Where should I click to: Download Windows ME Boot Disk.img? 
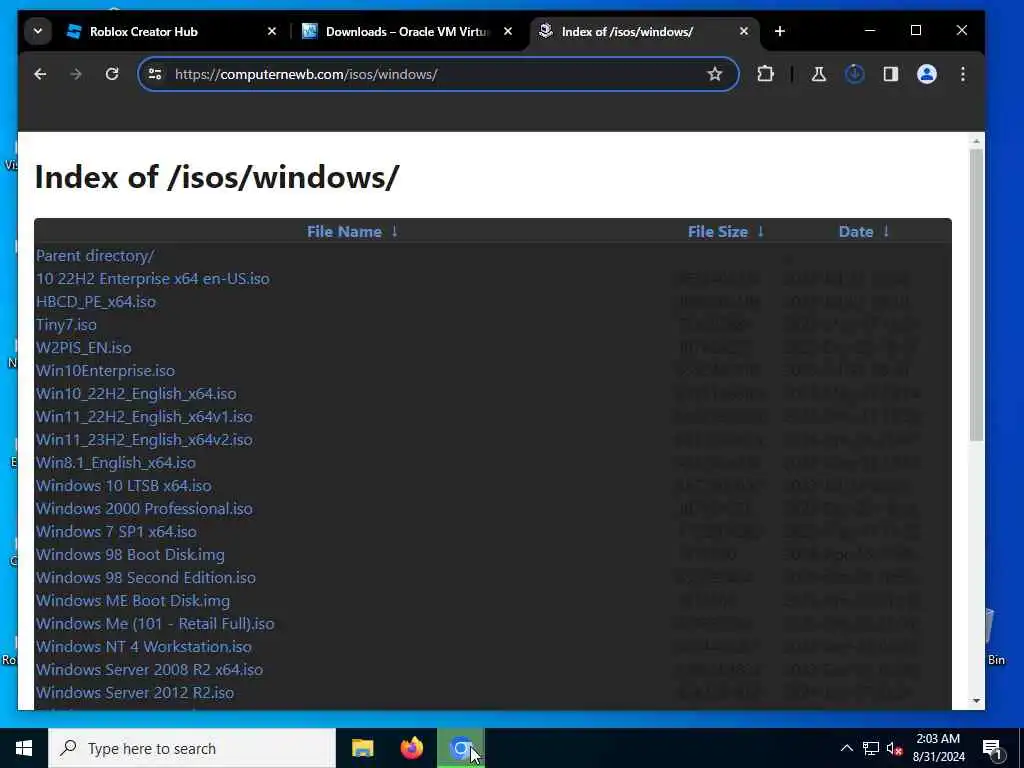point(133,601)
